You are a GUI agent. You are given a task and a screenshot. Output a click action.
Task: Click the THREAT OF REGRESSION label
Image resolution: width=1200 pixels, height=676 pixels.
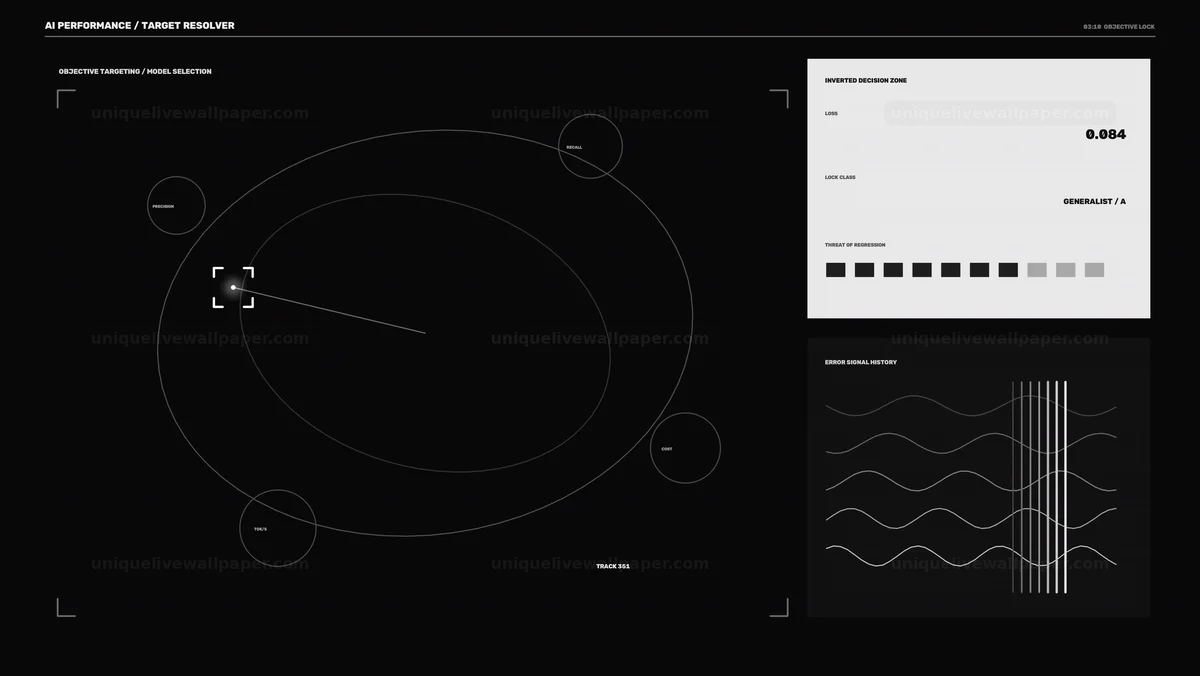855,245
